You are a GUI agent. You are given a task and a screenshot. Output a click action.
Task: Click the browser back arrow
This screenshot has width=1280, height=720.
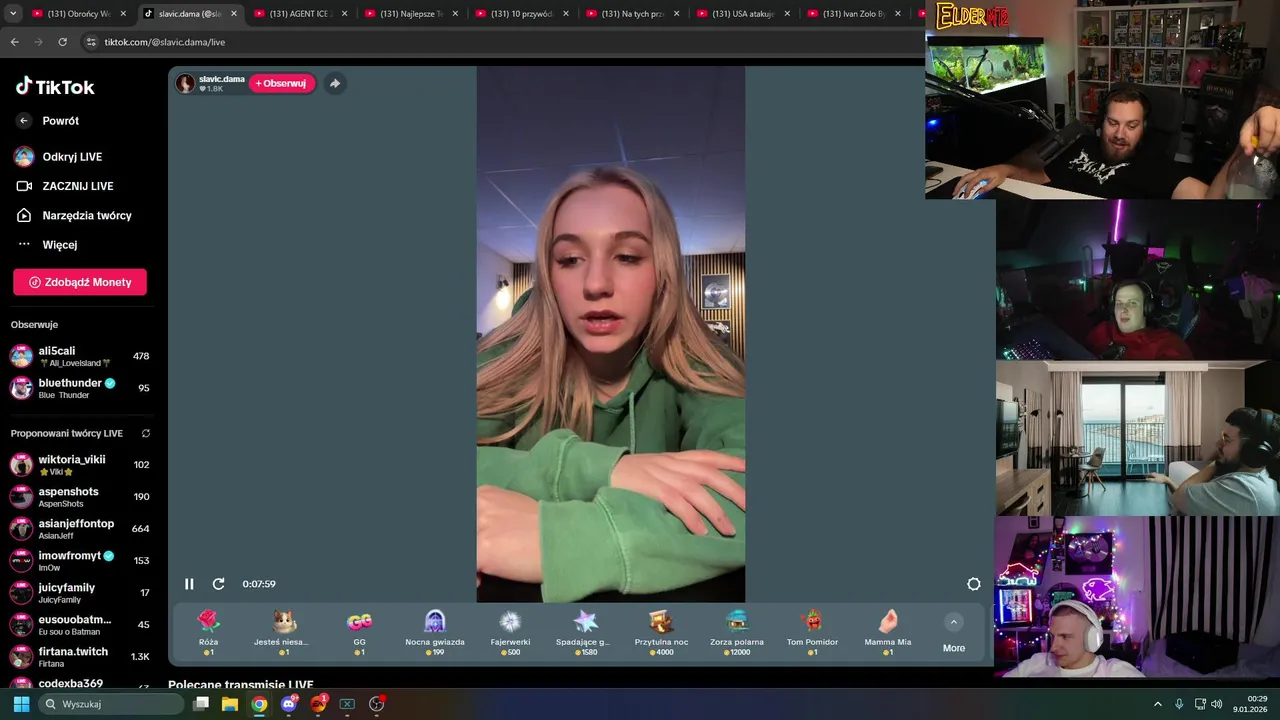pos(14,42)
